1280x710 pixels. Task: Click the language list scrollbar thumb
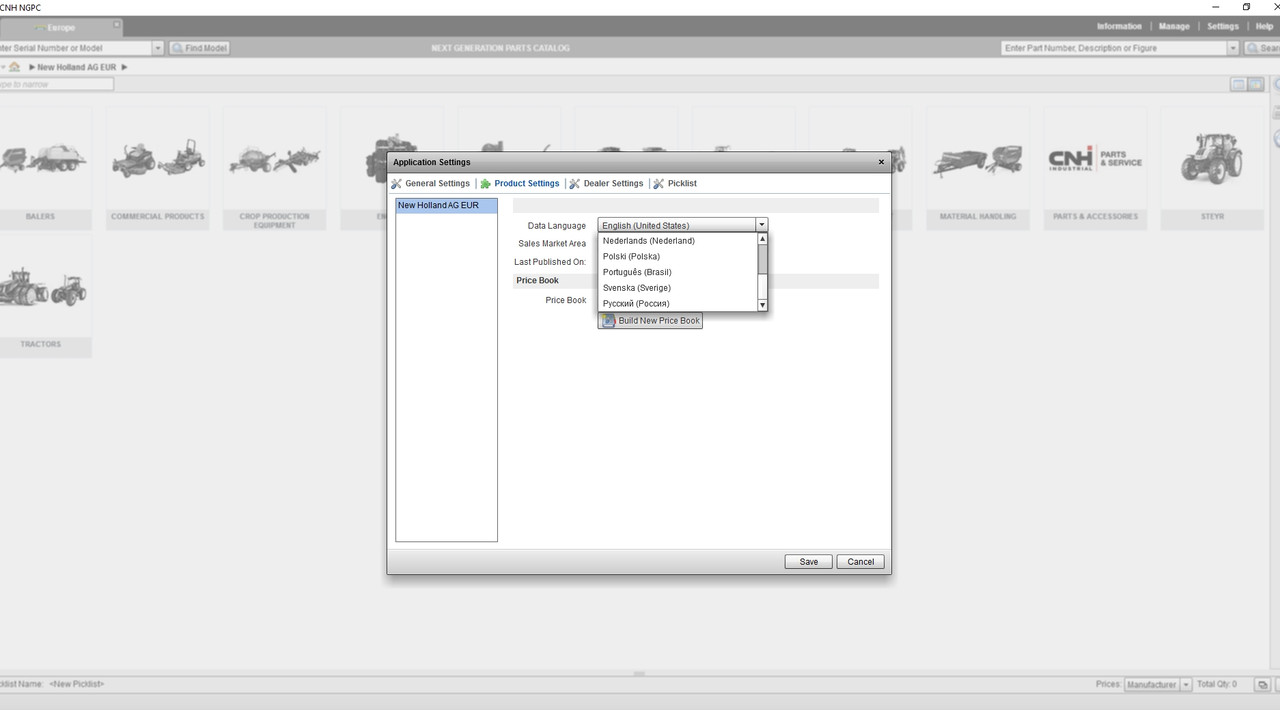(762, 259)
